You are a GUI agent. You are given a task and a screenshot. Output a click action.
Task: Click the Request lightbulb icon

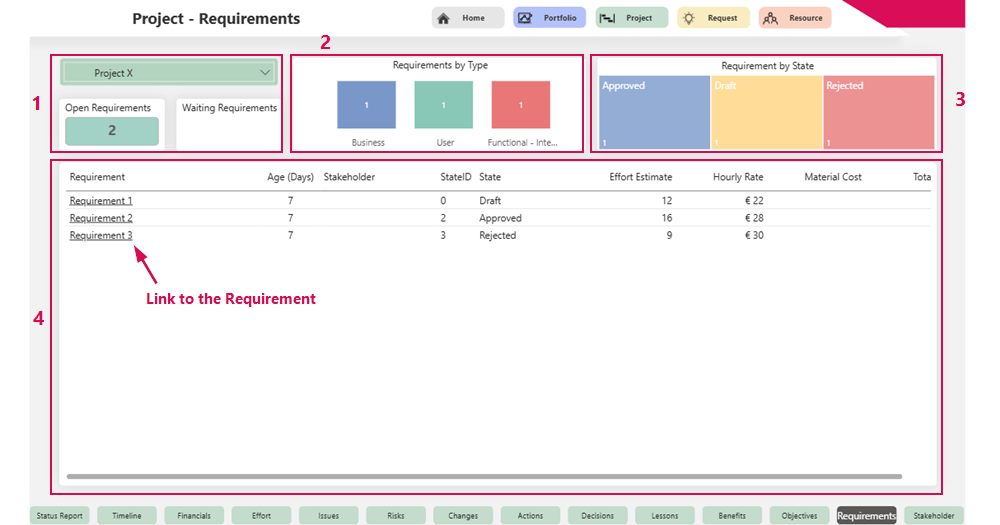[689, 18]
